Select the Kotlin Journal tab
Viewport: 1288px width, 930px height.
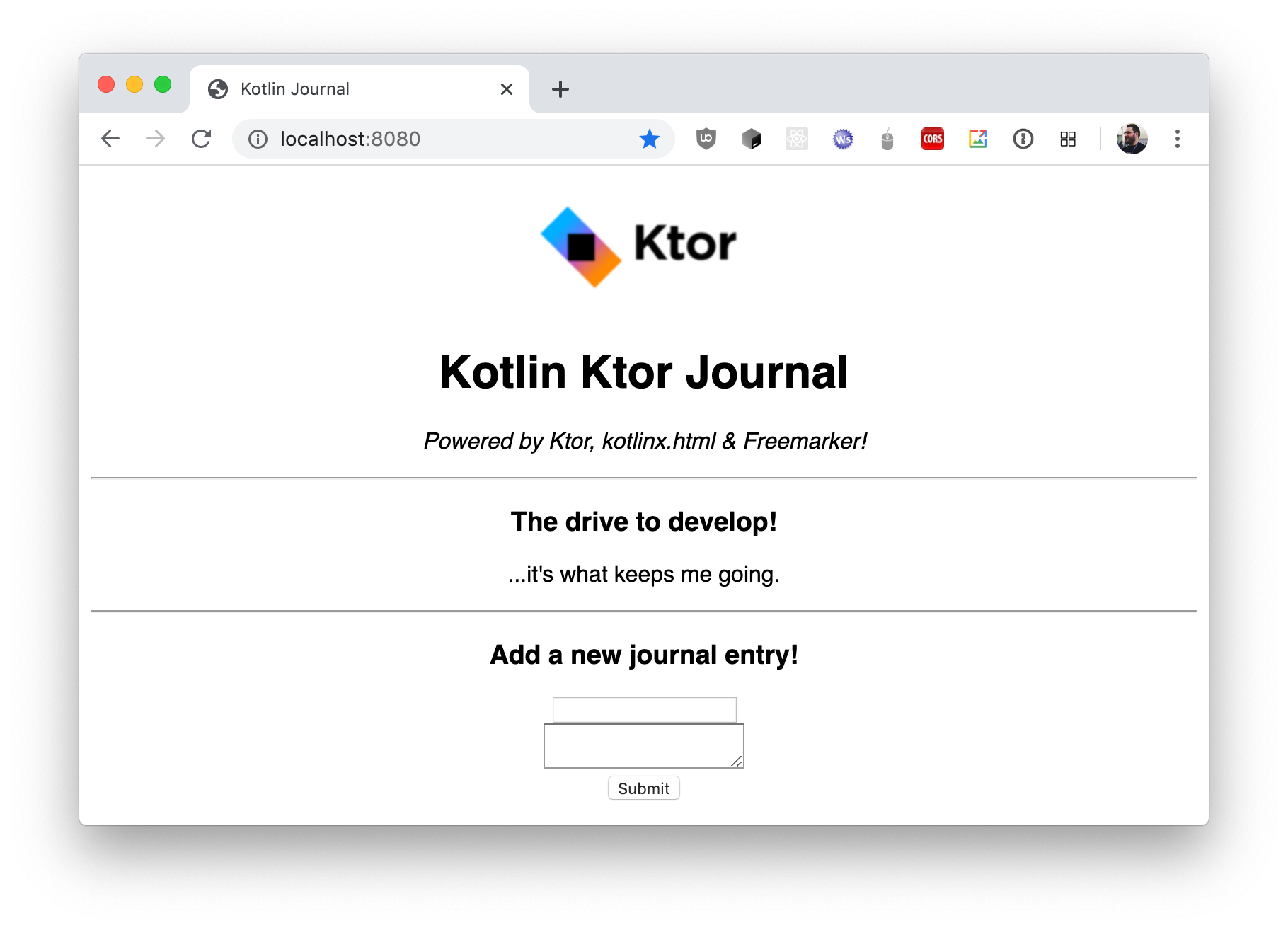coord(360,89)
